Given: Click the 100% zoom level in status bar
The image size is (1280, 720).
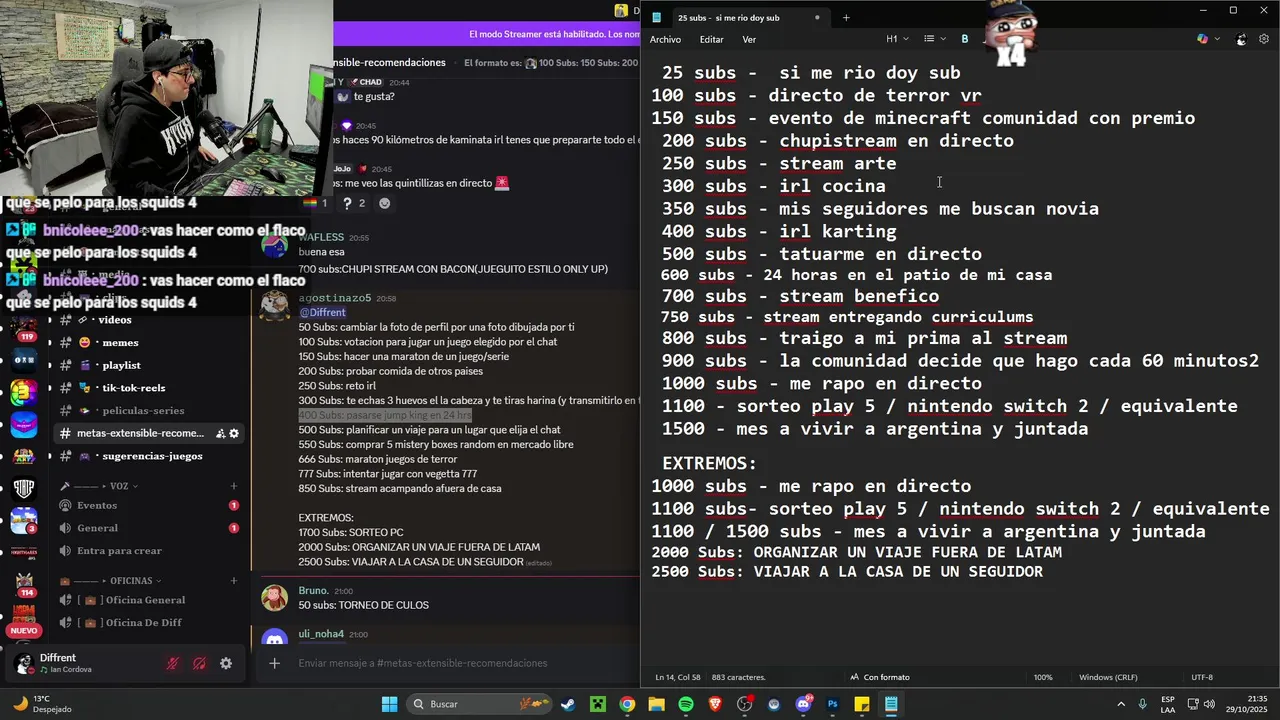Looking at the screenshot, I should [1043, 677].
